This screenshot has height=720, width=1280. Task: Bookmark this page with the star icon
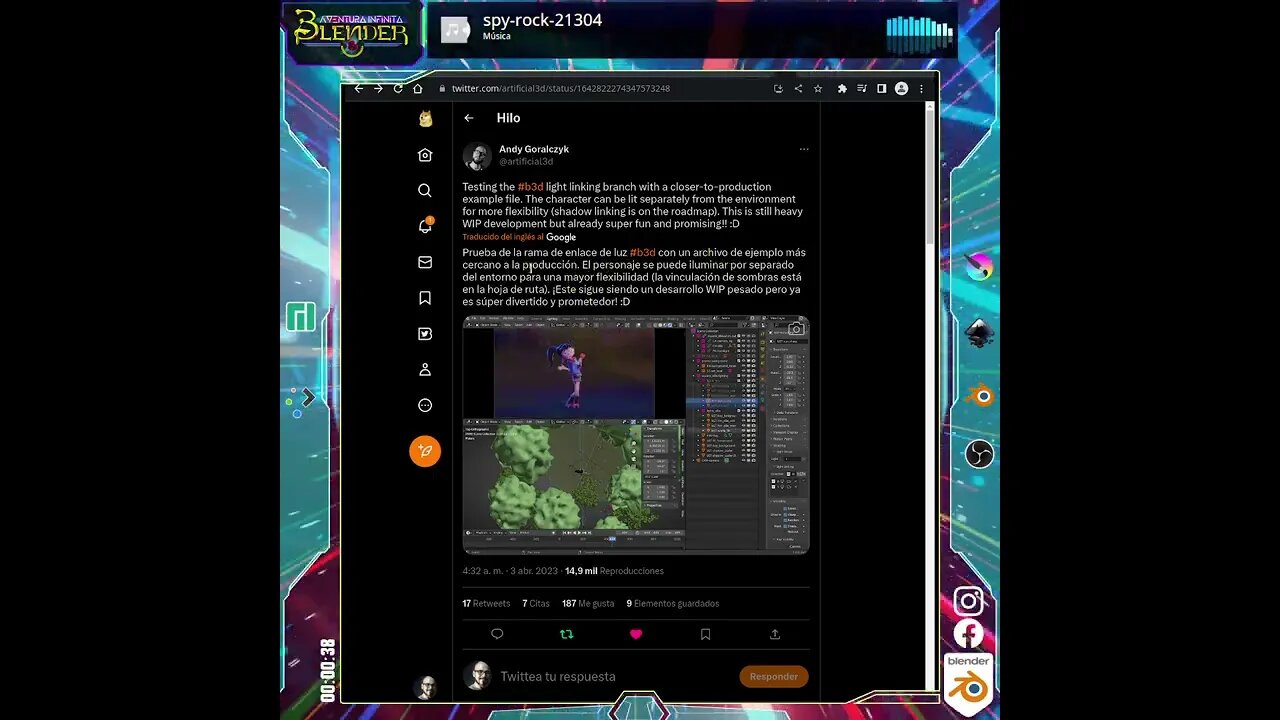818,88
